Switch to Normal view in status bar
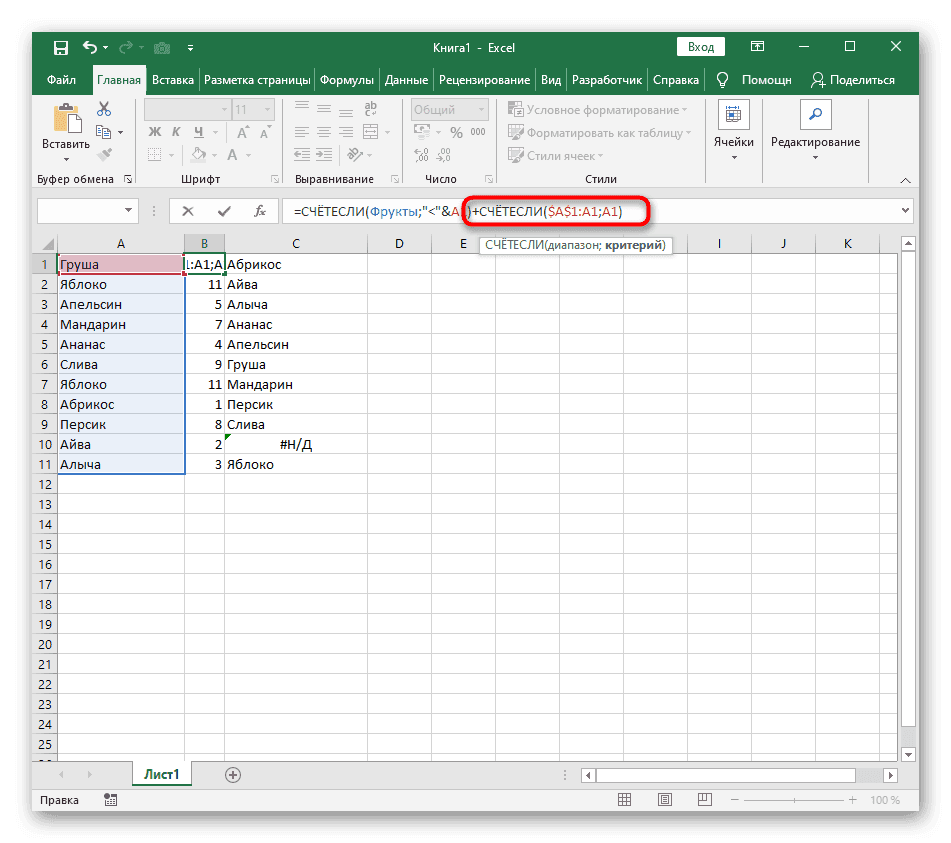 (x=622, y=801)
